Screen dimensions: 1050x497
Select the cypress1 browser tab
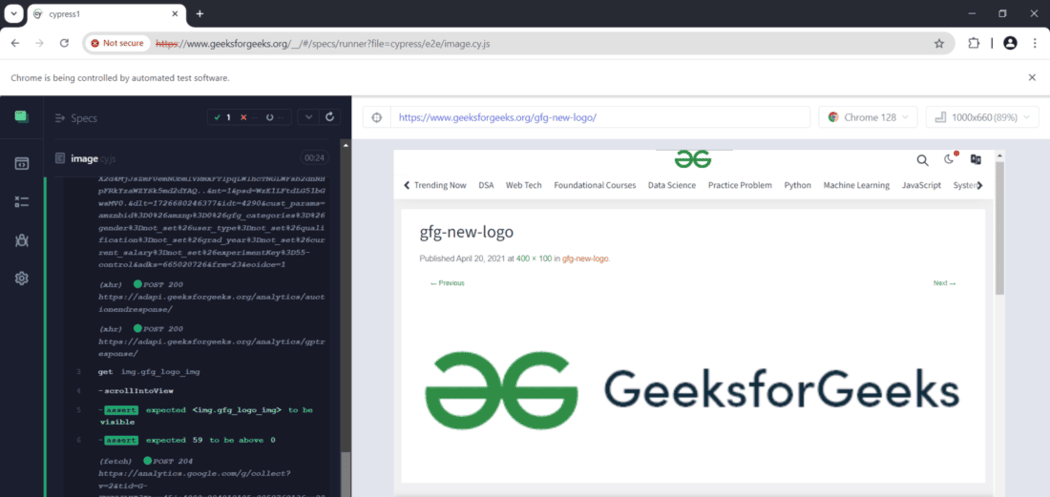107,13
